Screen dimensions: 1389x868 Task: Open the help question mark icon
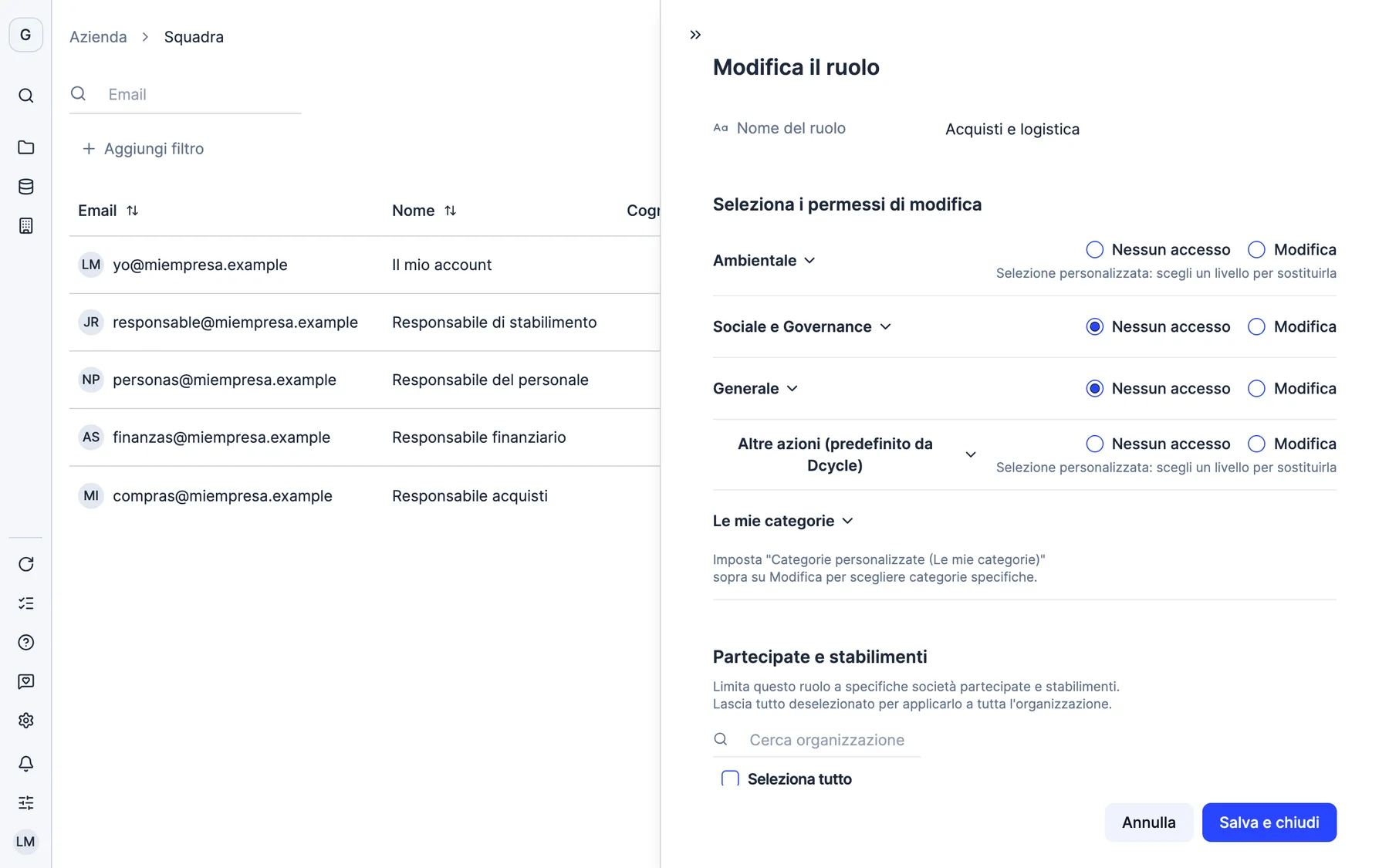pos(25,643)
